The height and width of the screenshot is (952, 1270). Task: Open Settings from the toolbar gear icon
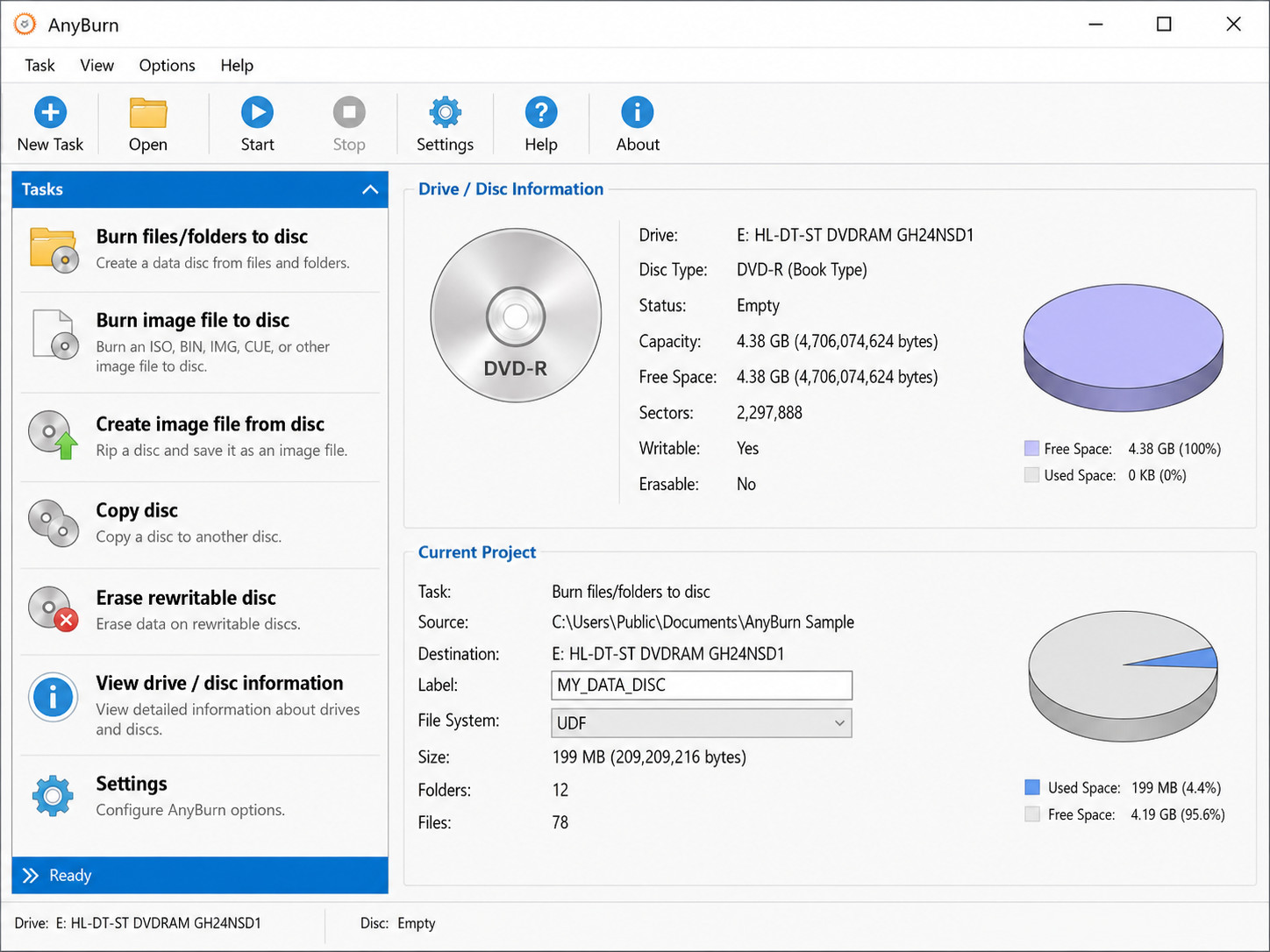445,112
